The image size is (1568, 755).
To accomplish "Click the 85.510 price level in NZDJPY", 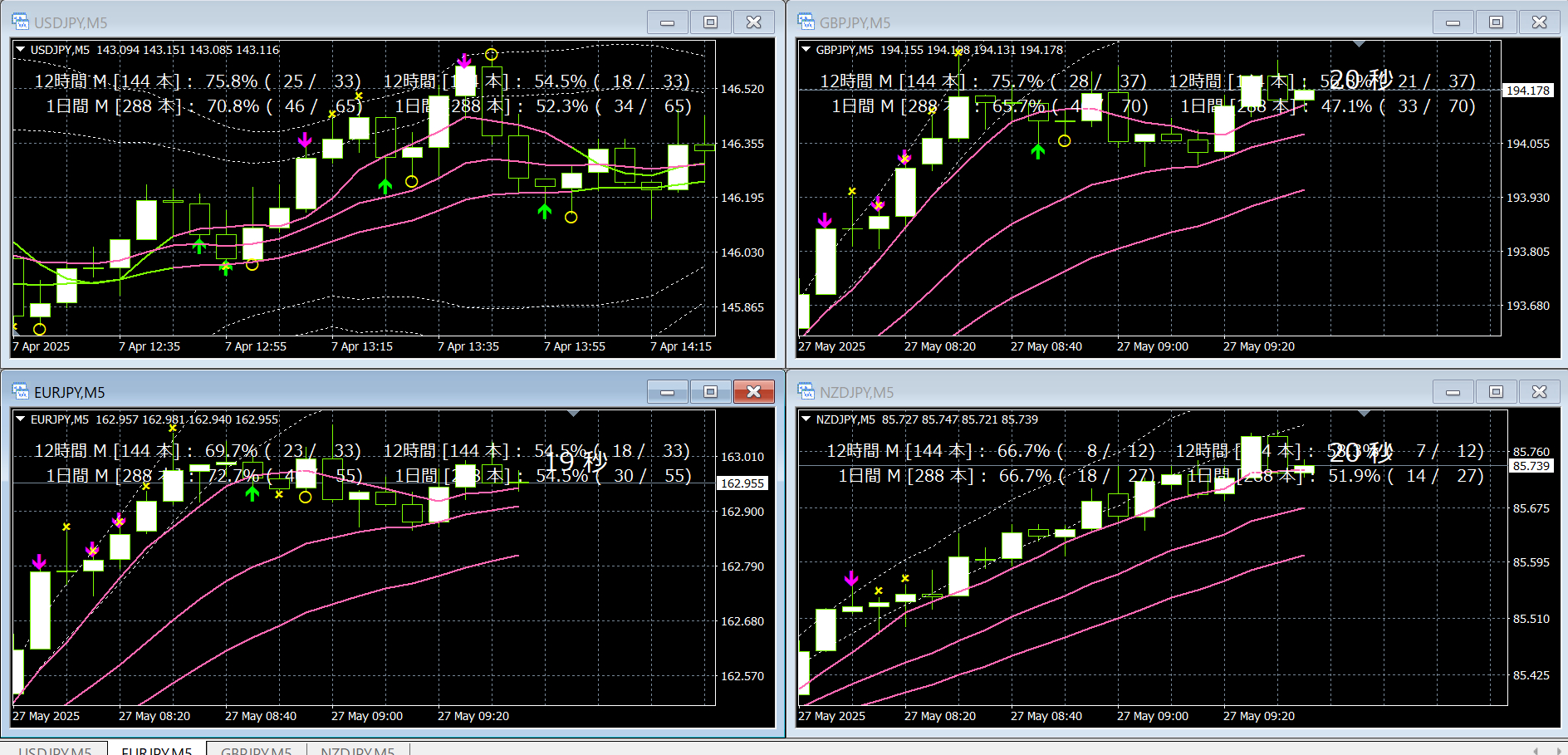I will tap(1531, 619).
